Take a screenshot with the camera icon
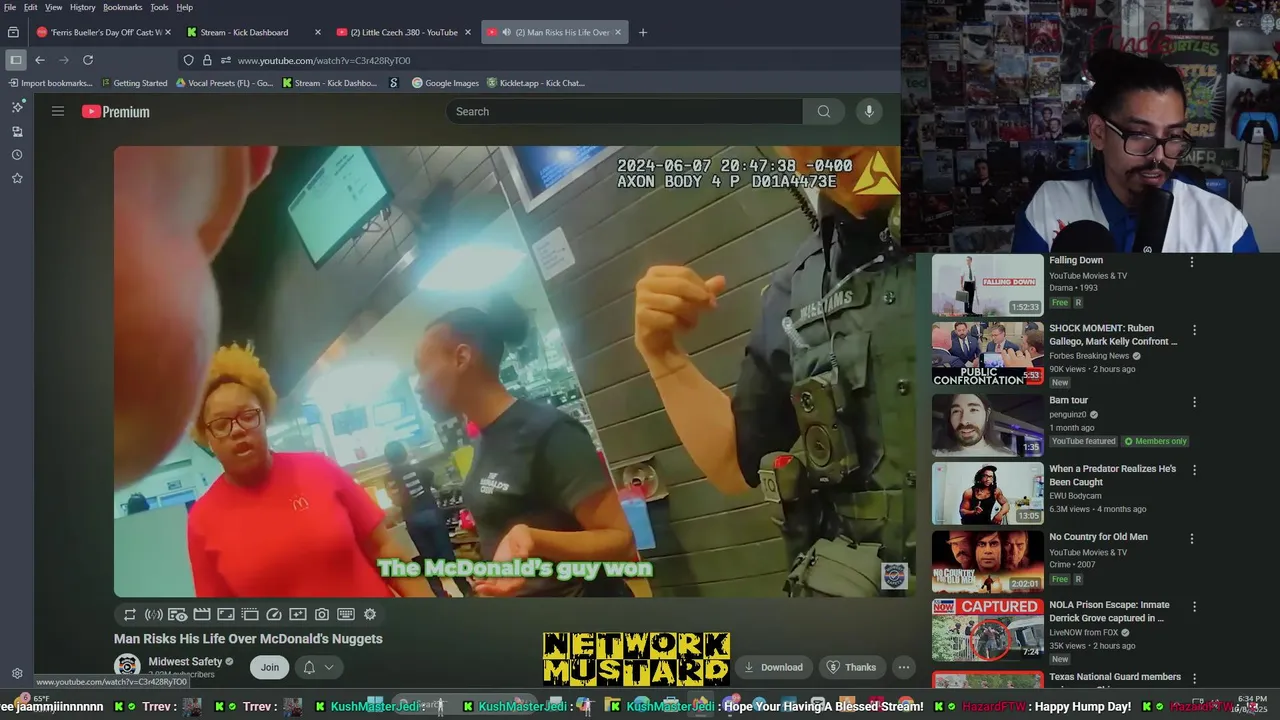The image size is (1280, 720). (x=322, y=615)
